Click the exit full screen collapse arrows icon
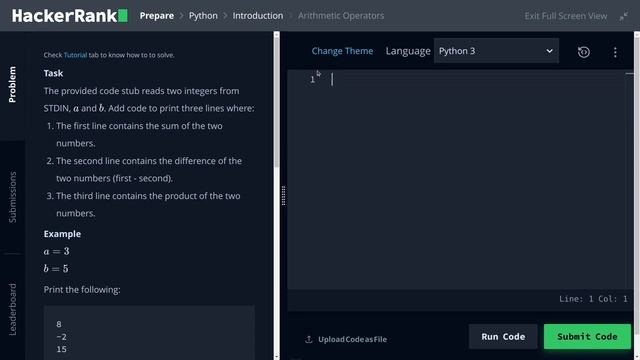The height and width of the screenshot is (360, 640). pyautogui.click(x=623, y=16)
